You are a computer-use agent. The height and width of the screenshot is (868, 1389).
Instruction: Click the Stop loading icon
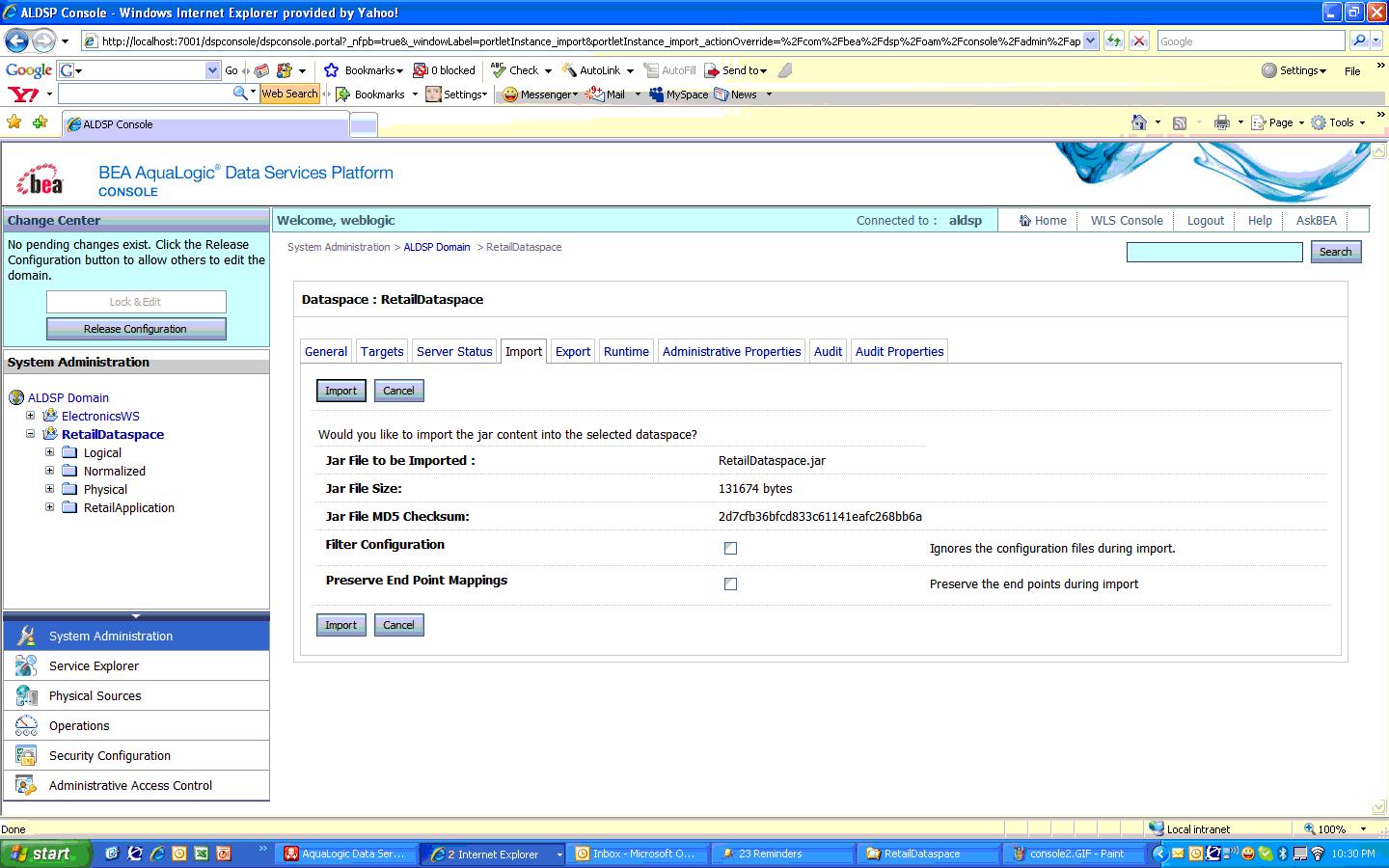[x=1139, y=41]
